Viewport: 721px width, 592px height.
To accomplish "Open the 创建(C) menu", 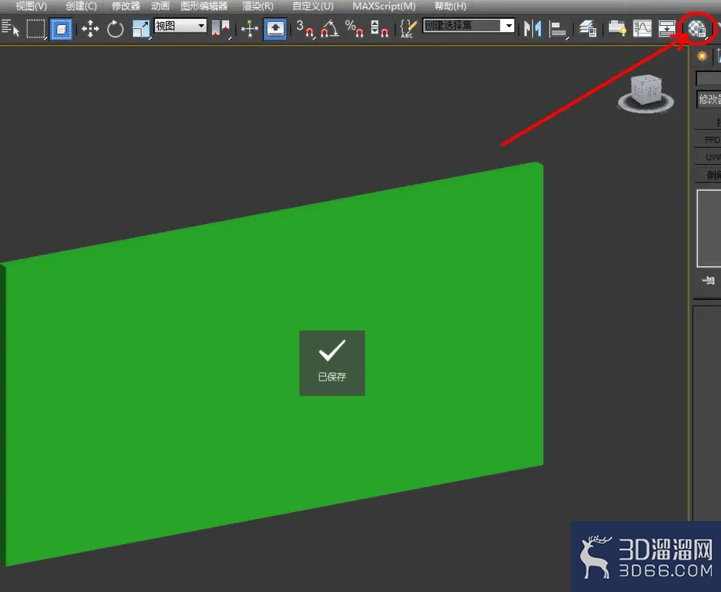I will coord(81,6).
